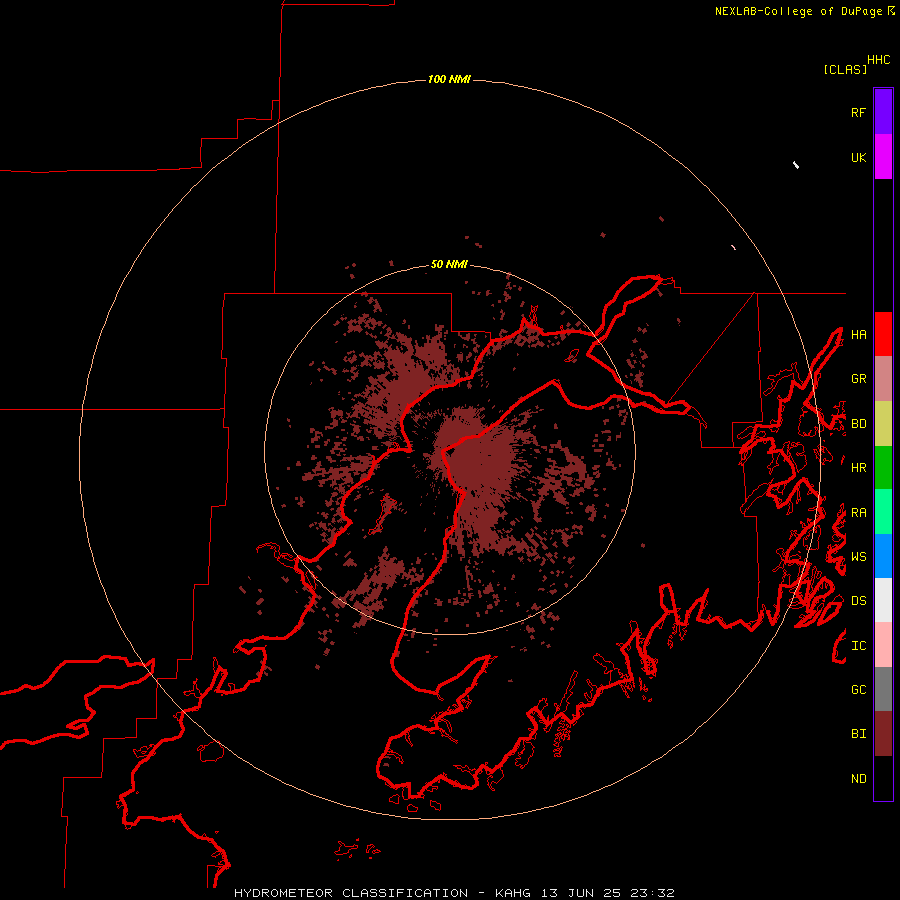Click the 13 JUN 25 date
This screenshot has height=900, width=900.
point(583,893)
